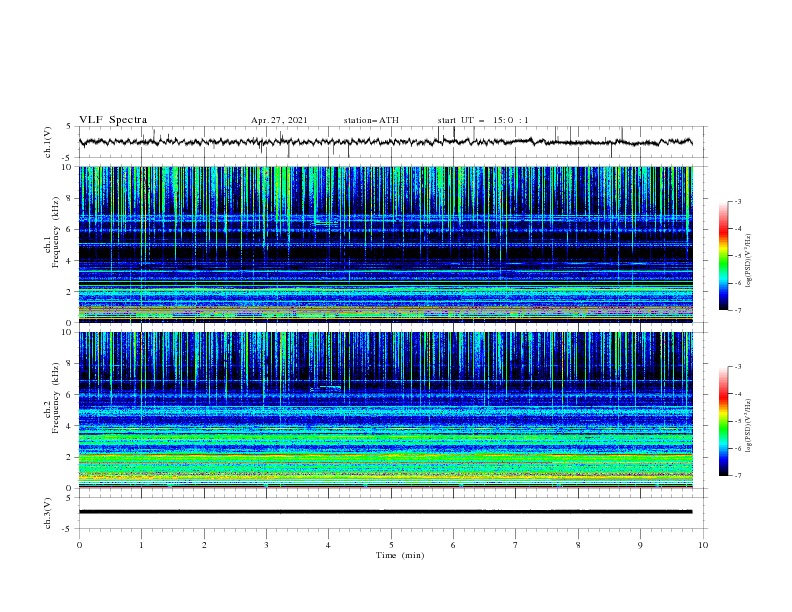Select the date text "Apr. 27, 2021"

click(279, 120)
